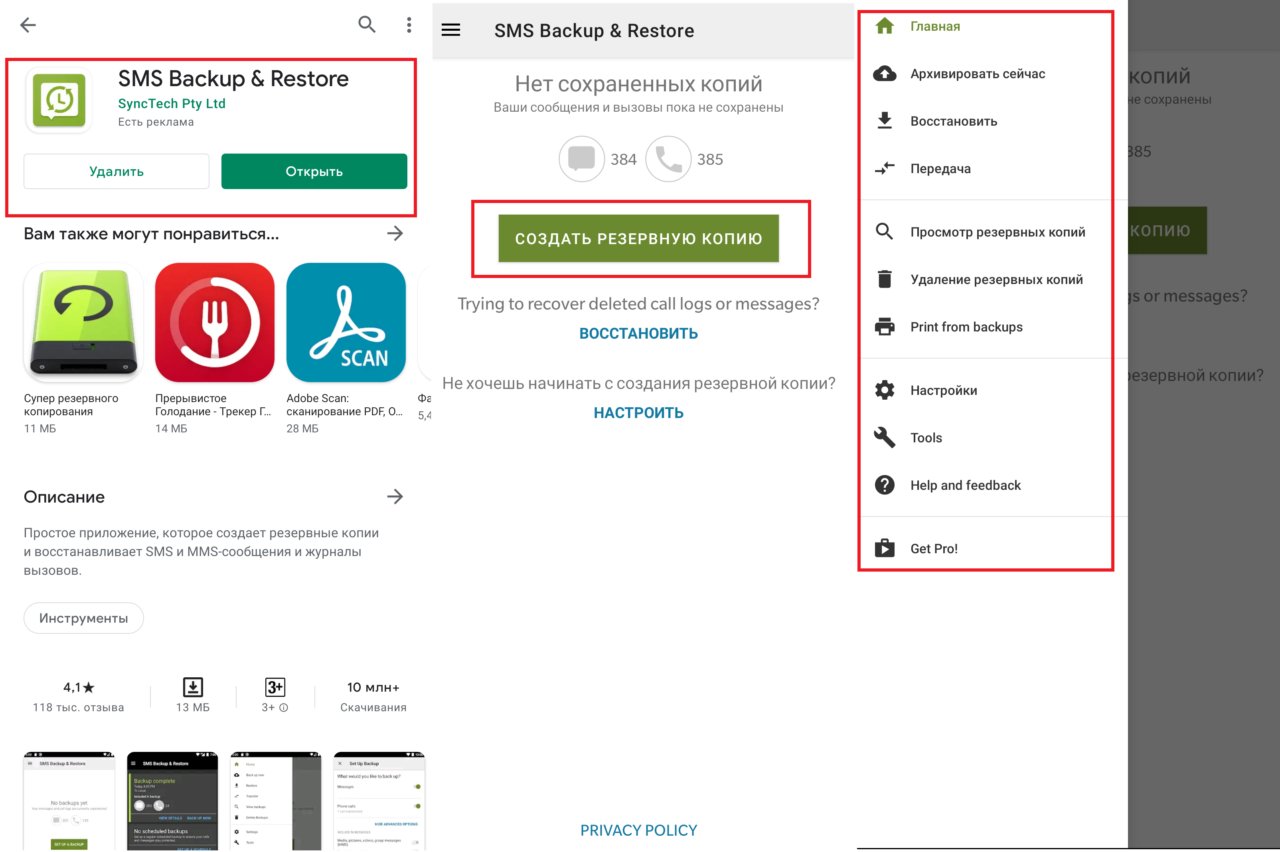The width and height of the screenshot is (1280, 852).
Task: Open search in Play Store header
Action: tap(367, 25)
